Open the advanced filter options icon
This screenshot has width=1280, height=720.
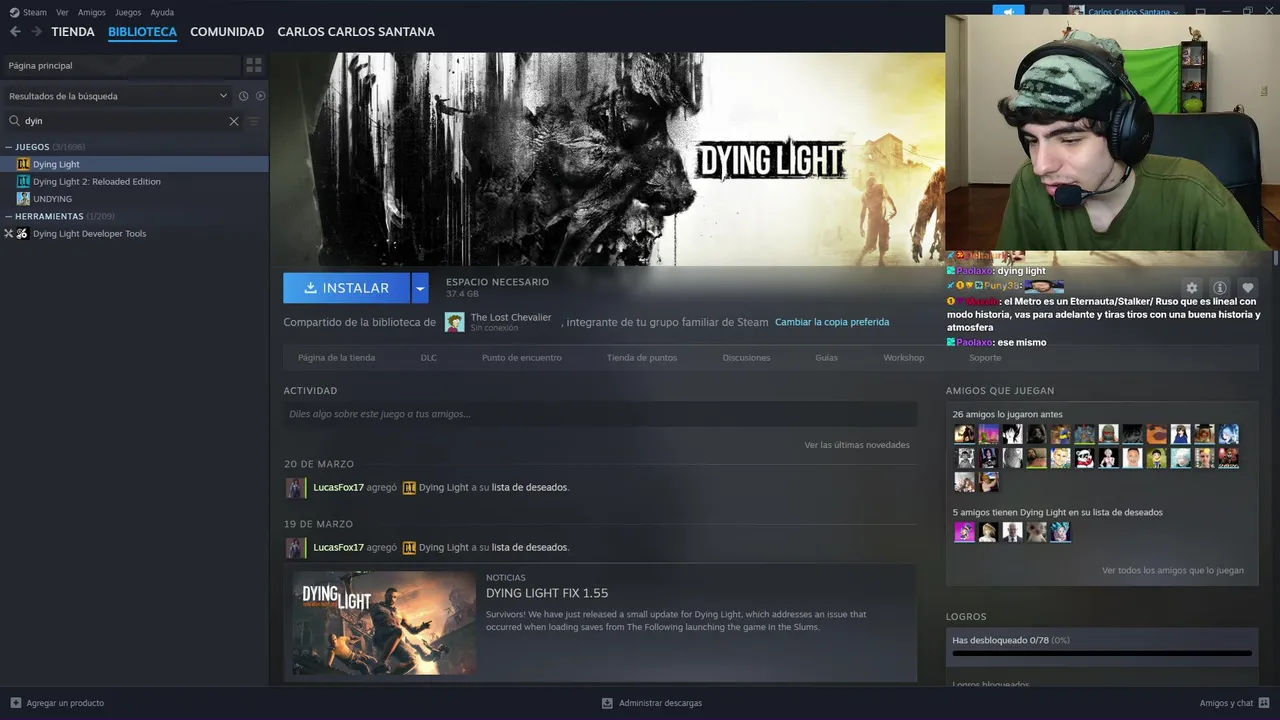pyautogui.click(x=254, y=121)
